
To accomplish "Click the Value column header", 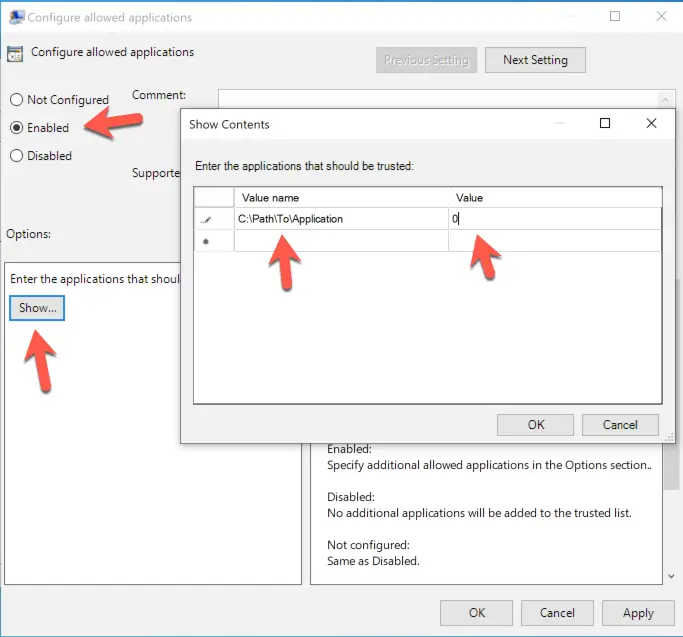I will [555, 198].
